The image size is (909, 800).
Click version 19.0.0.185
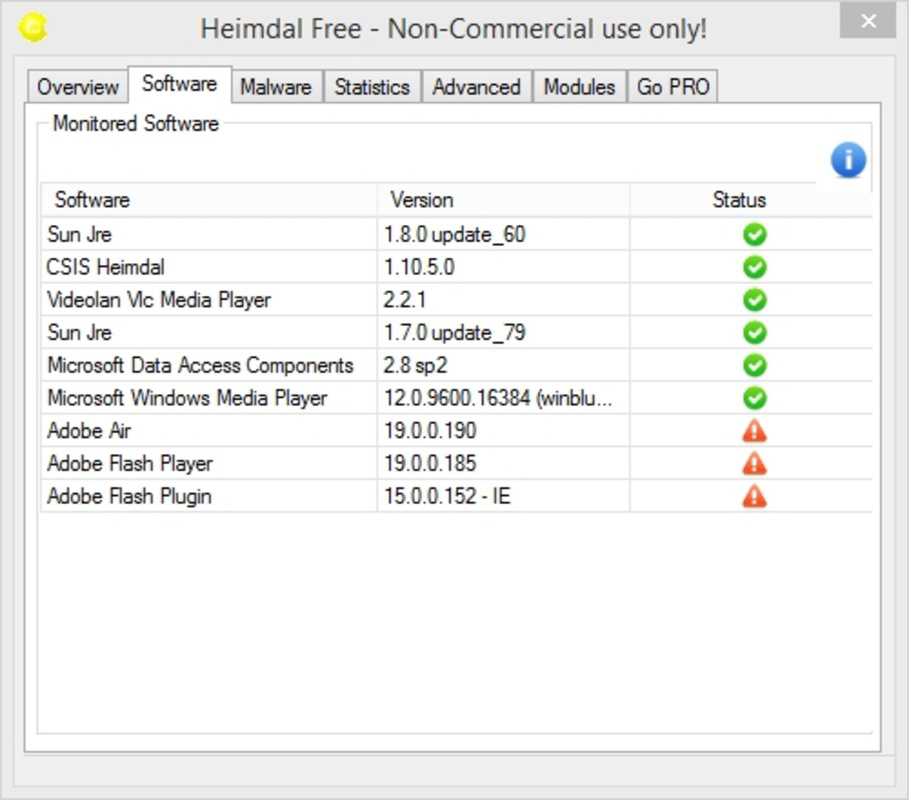430,464
